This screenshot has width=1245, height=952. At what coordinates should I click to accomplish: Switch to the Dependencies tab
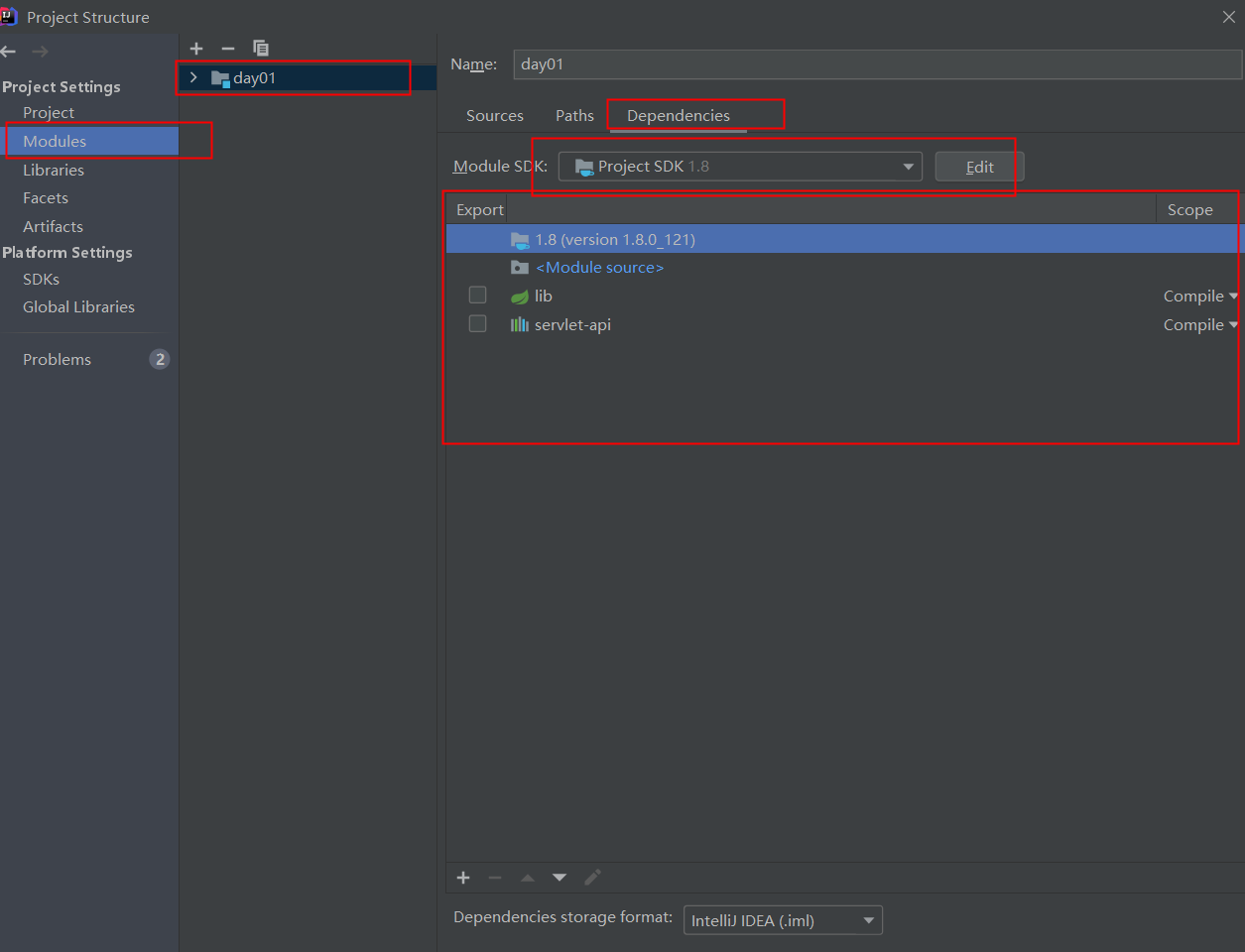[679, 116]
